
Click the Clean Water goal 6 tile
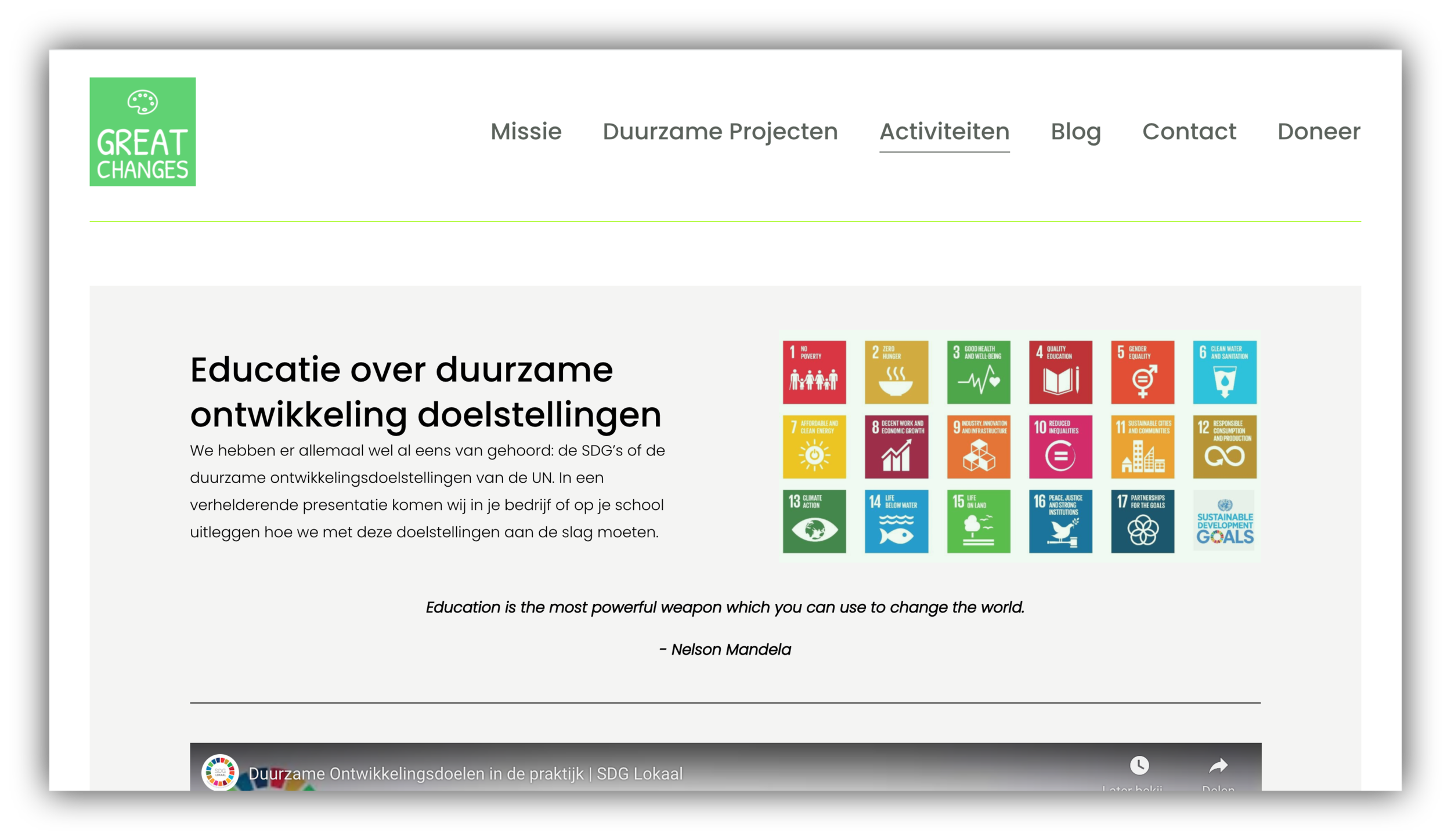tap(1224, 372)
